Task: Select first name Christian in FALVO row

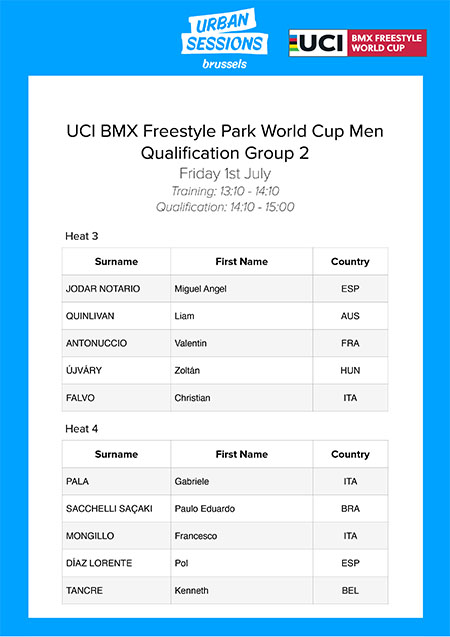Action: [x=193, y=398]
